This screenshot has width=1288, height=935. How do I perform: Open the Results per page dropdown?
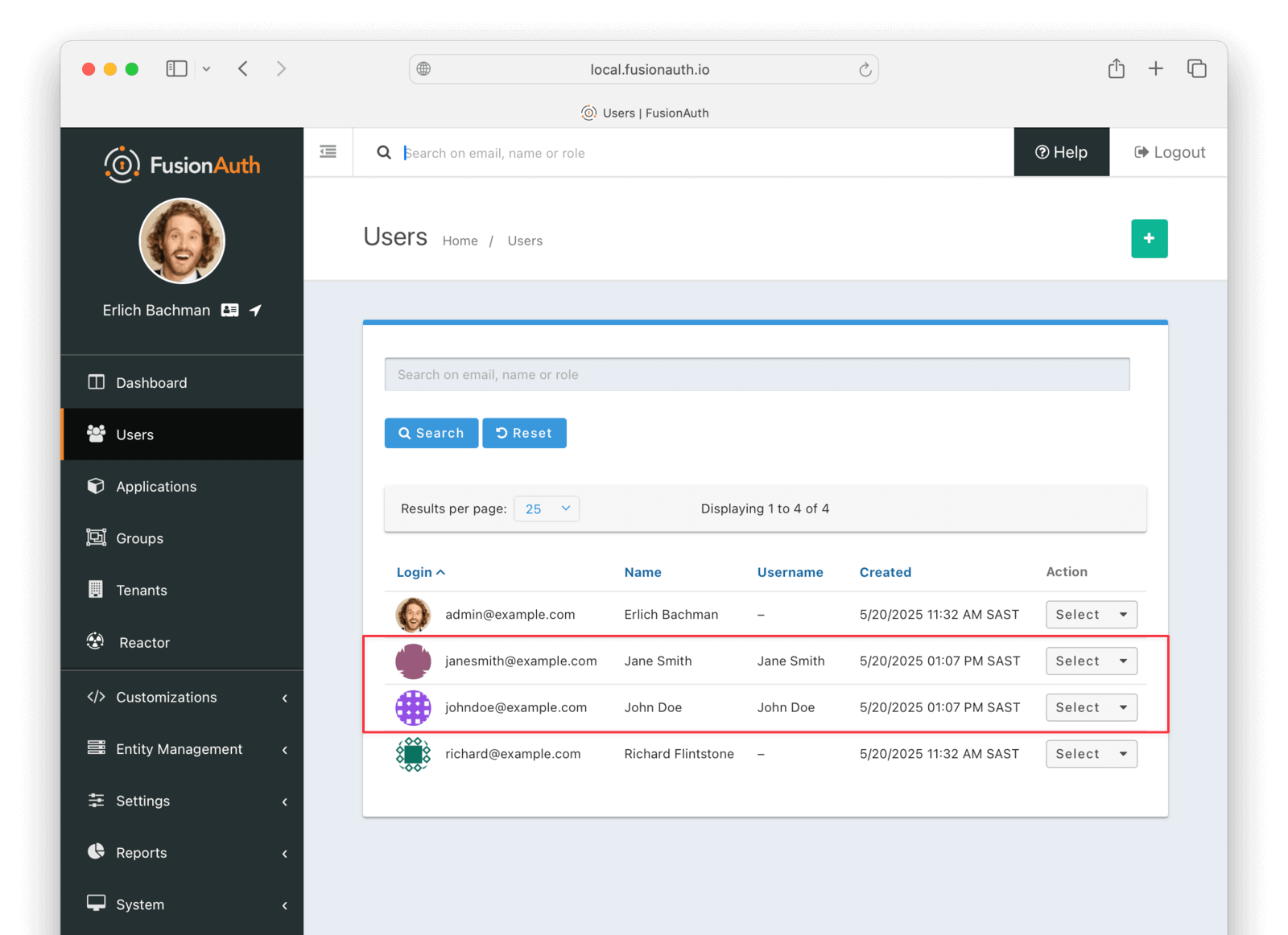coord(547,509)
